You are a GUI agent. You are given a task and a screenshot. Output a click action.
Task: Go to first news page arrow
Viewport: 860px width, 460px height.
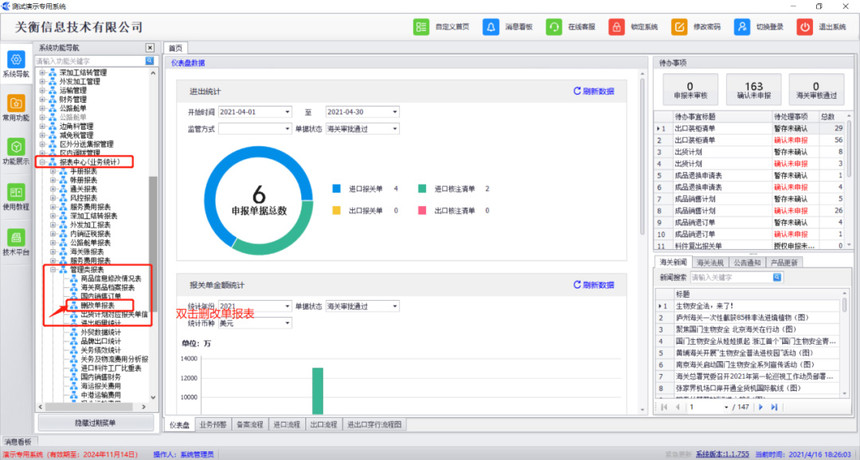664,407
